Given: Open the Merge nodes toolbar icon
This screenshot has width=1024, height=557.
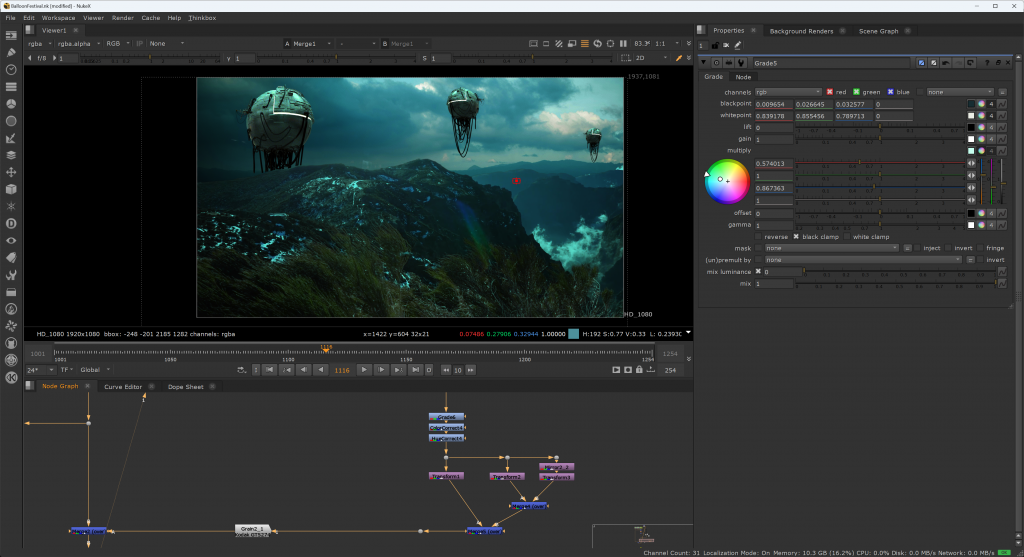Looking at the screenshot, I should point(11,155).
